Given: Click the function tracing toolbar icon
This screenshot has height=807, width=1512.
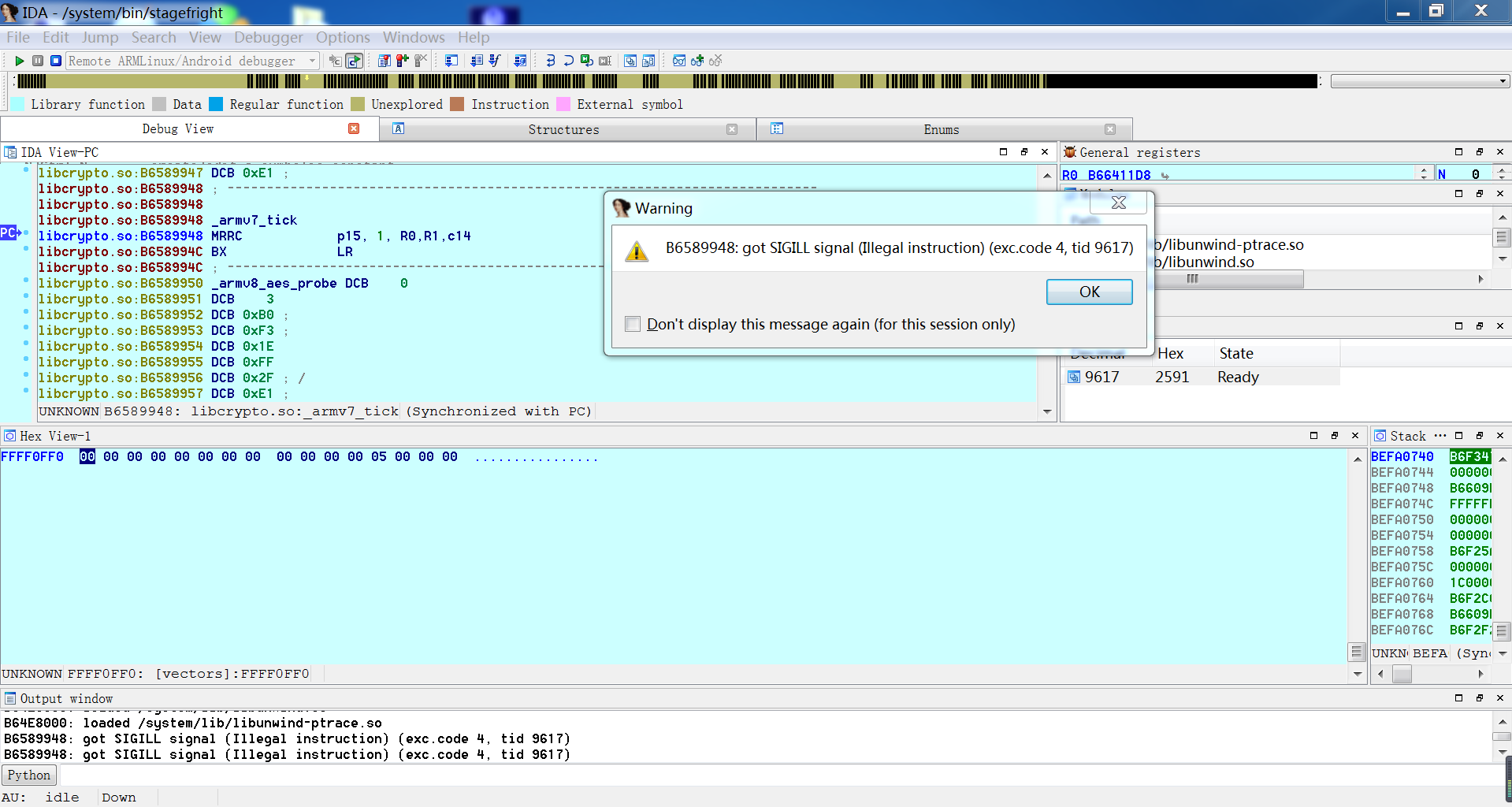Looking at the screenshot, I should [495, 61].
